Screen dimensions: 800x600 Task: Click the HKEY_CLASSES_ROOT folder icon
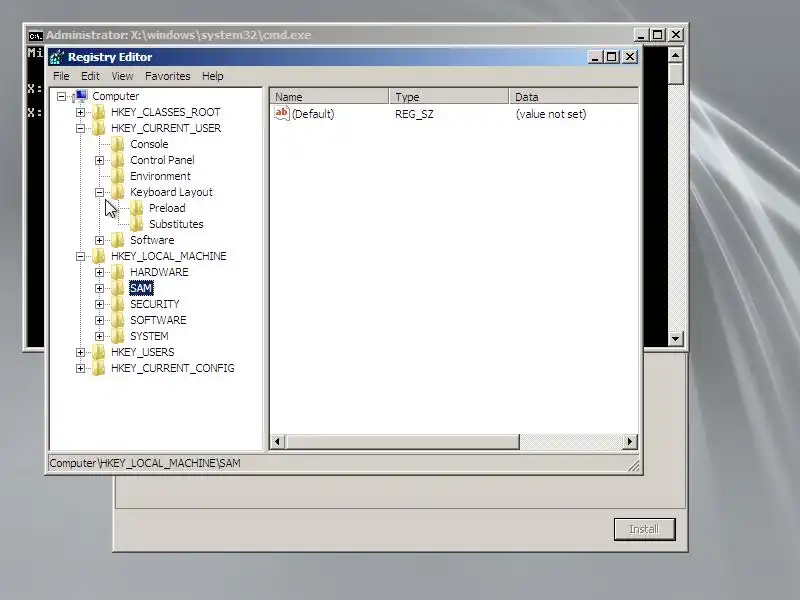pyautogui.click(x=98, y=112)
